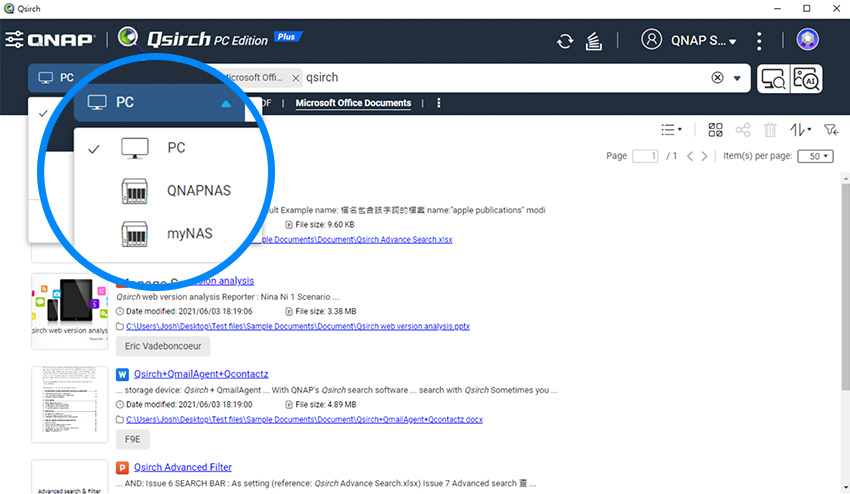
Task: Open the filter funnel icon
Action: 830,130
